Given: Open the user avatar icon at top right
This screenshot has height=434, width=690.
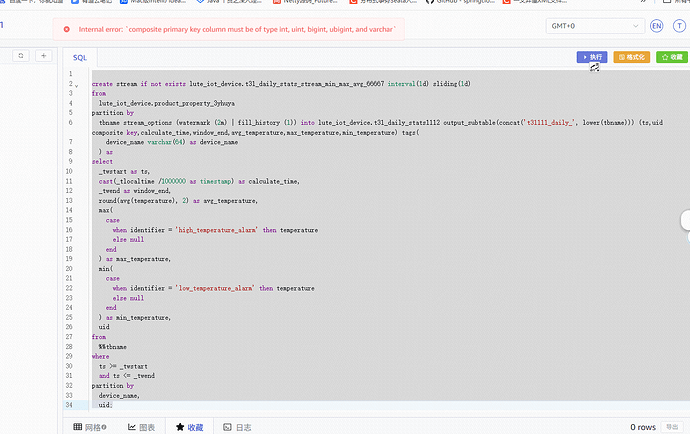Looking at the screenshot, I should [679, 26].
